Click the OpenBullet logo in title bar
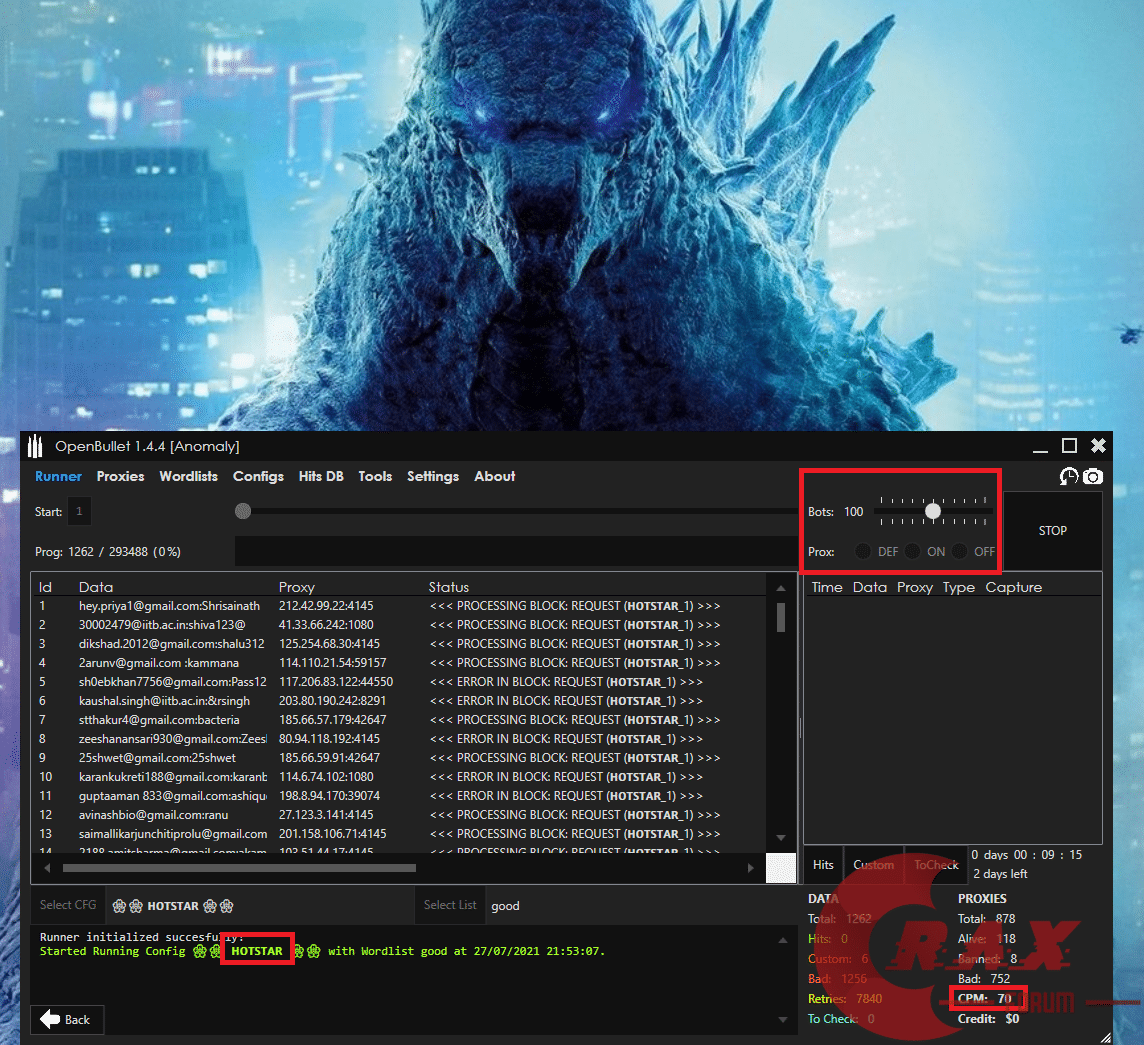Screen dimensions: 1144x1045 (x=35, y=446)
